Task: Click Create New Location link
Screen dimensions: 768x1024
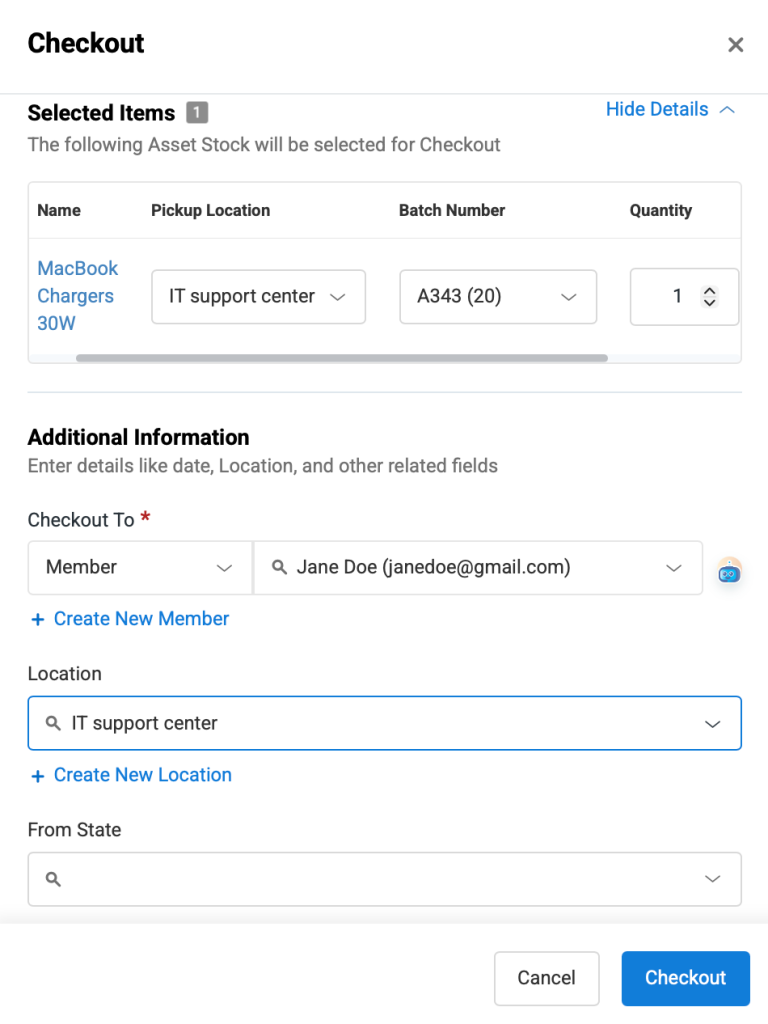Action: 142,775
